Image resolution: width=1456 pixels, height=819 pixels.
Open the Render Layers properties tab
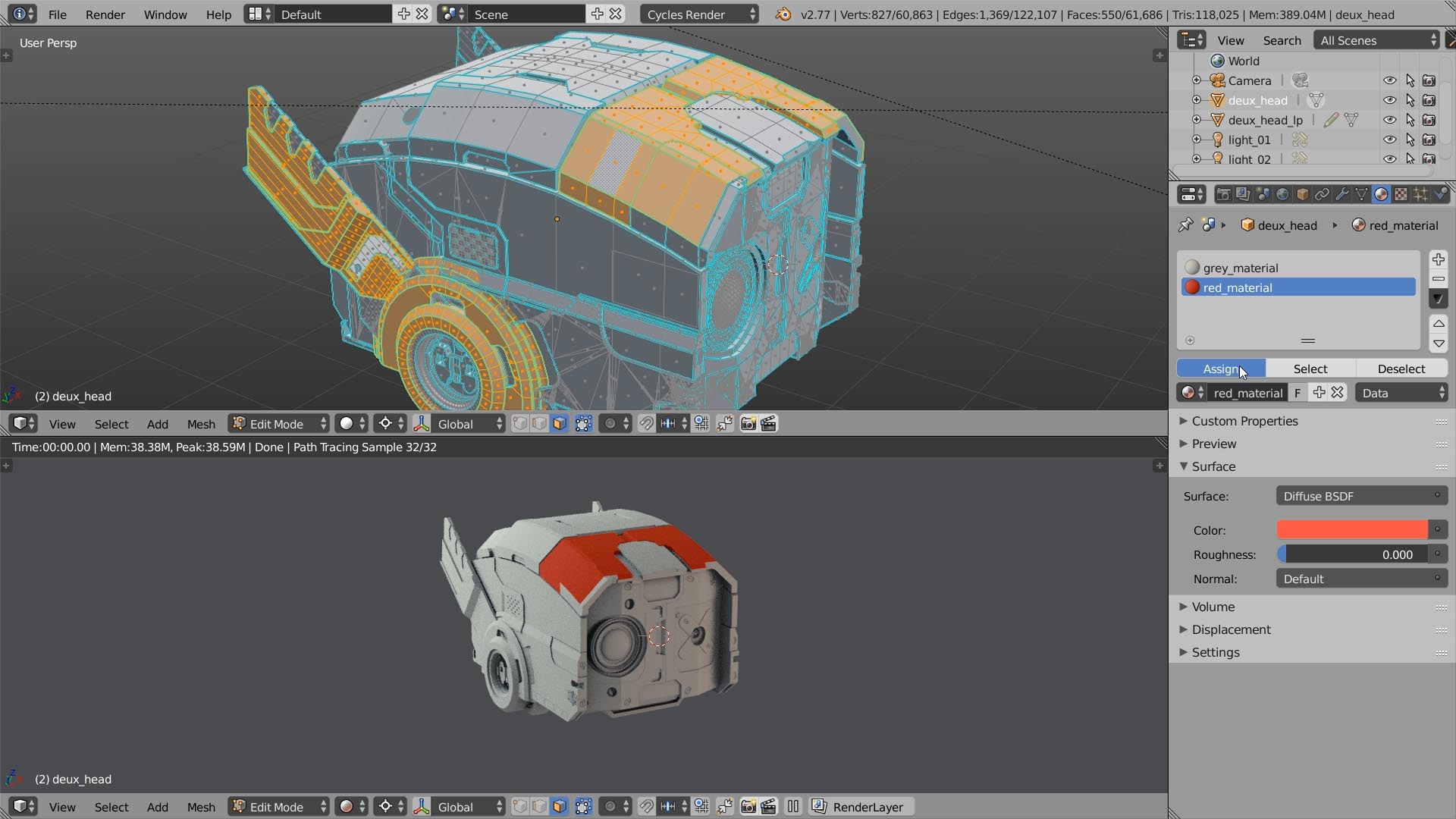click(1243, 195)
